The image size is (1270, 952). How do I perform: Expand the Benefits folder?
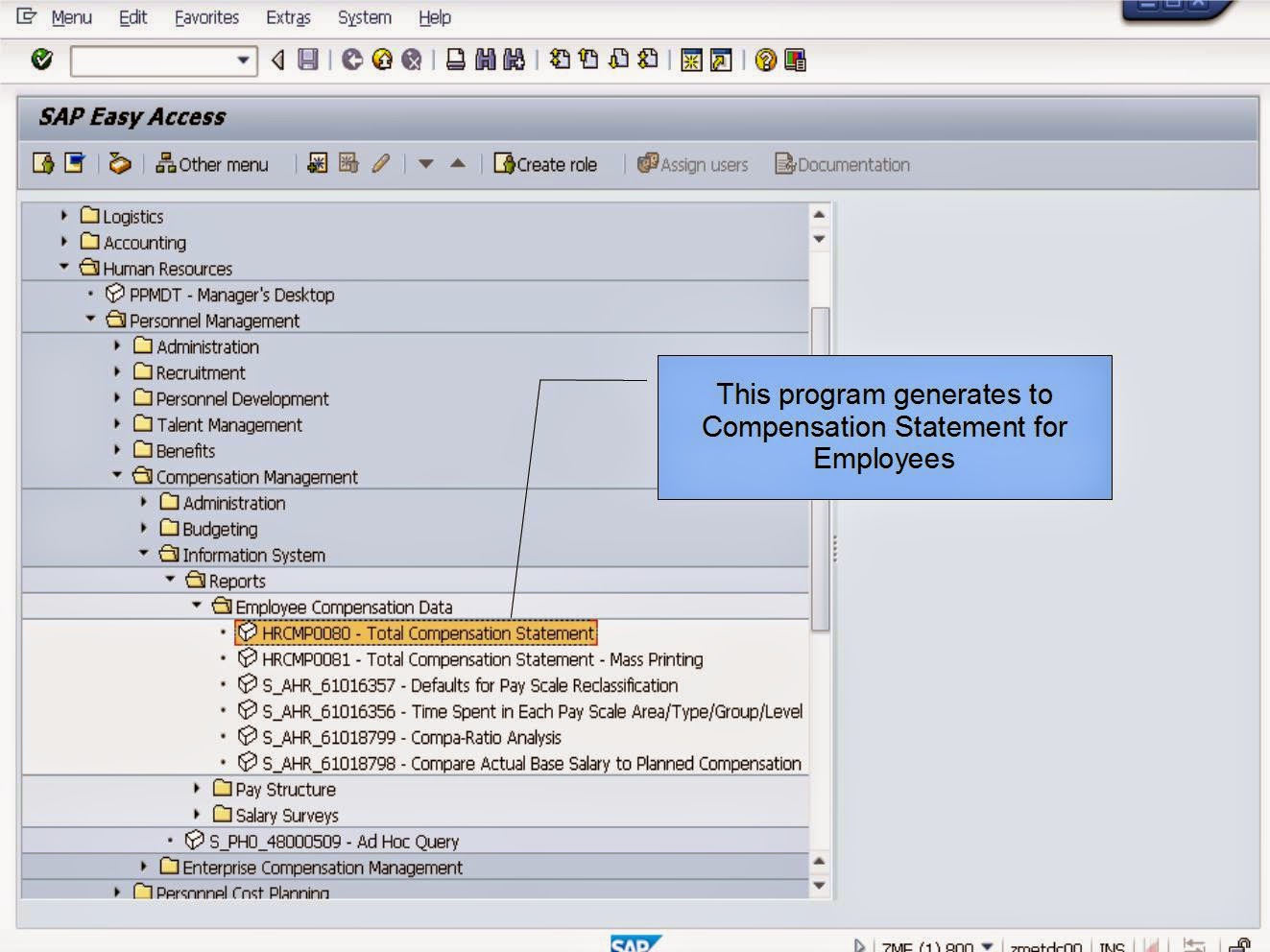point(115,450)
